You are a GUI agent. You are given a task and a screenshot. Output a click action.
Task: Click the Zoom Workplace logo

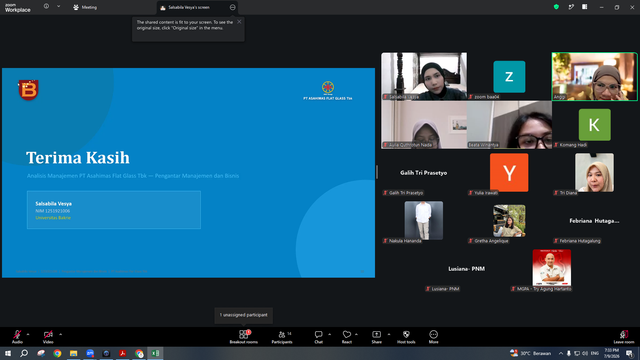pyautogui.click(x=18, y=7)
